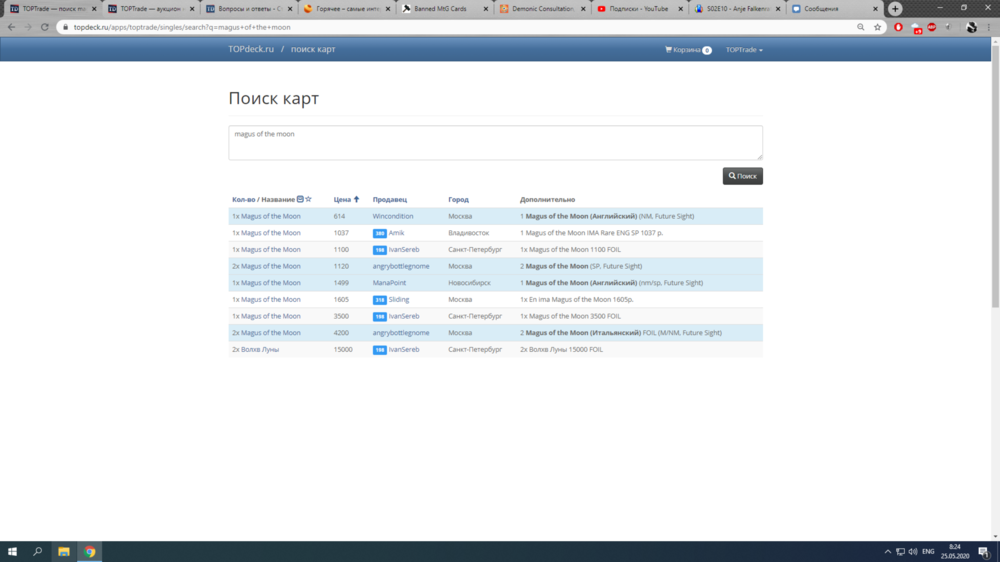The height and width of the screenshot is (562, 1000).
Task: Open the Корзина shopping cart
Action: [687, 49]
